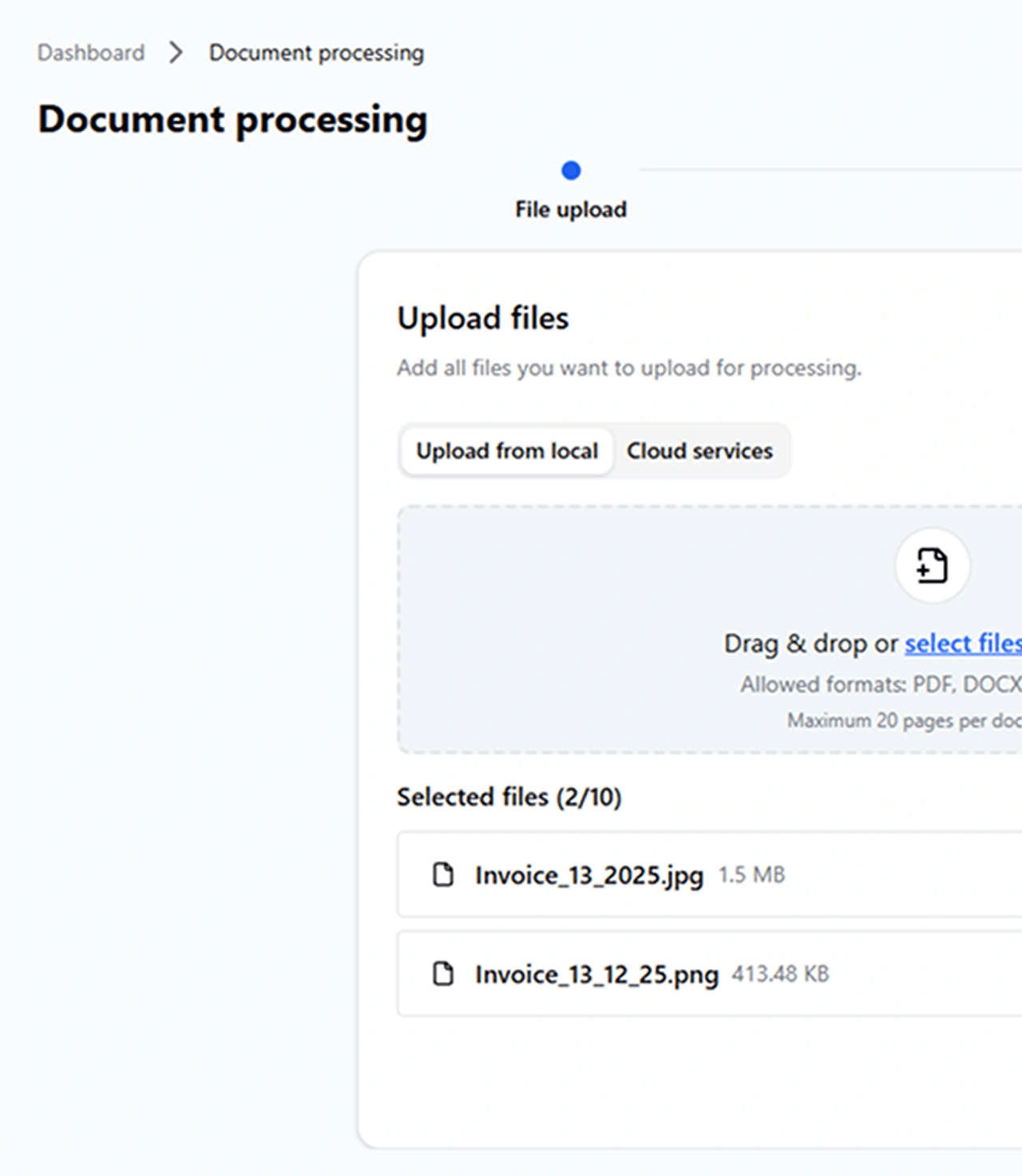Click the breadcrumb chevron separator
This screenshot has width=1022, height=1176.
[176, 53]
